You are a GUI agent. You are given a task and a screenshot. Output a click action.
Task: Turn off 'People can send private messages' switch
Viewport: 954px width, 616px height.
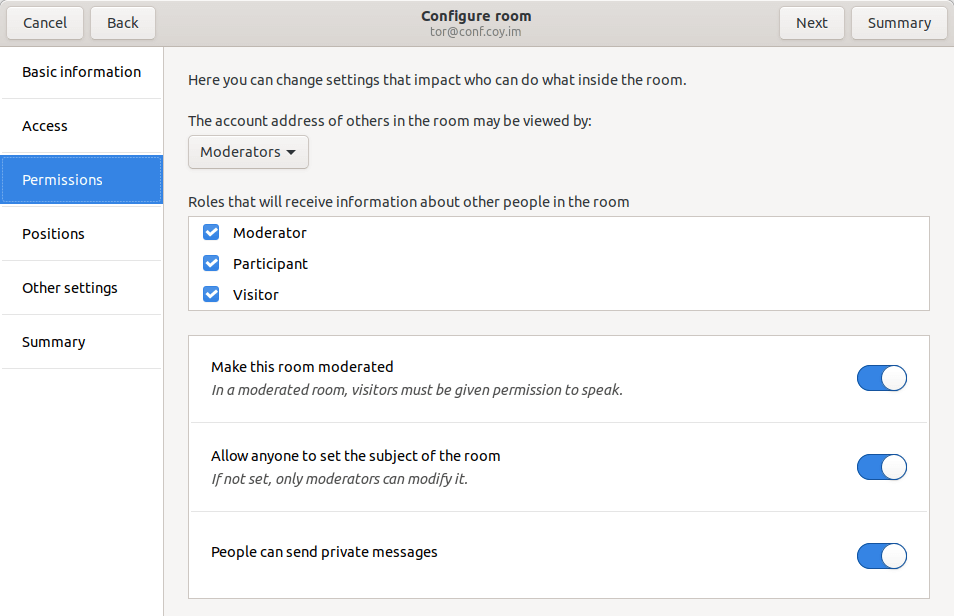point(881,556)
